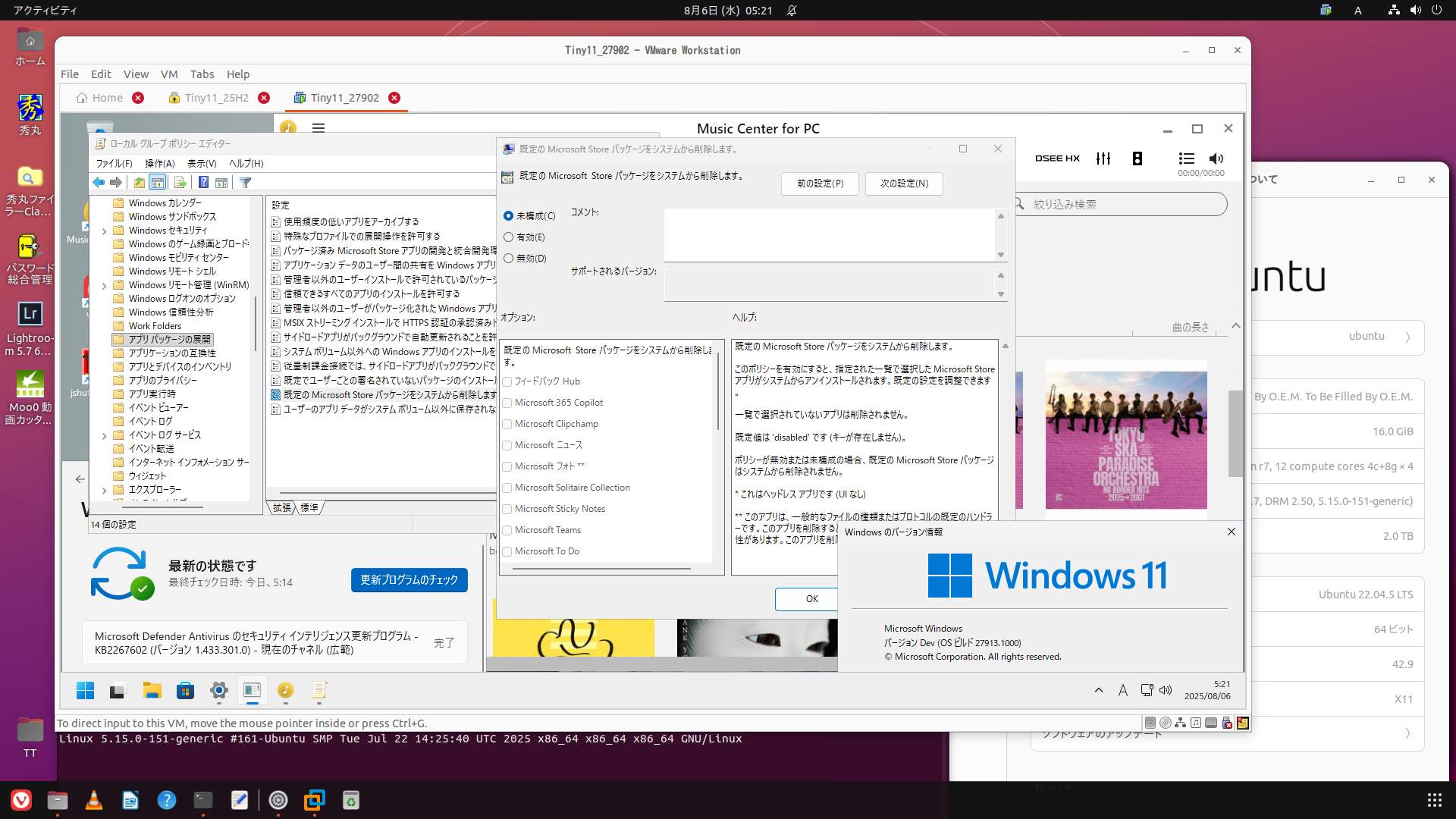1456x819 pixels.
Task: Check the Microsoft To Do checkbox
Action: tap(507, 551)
